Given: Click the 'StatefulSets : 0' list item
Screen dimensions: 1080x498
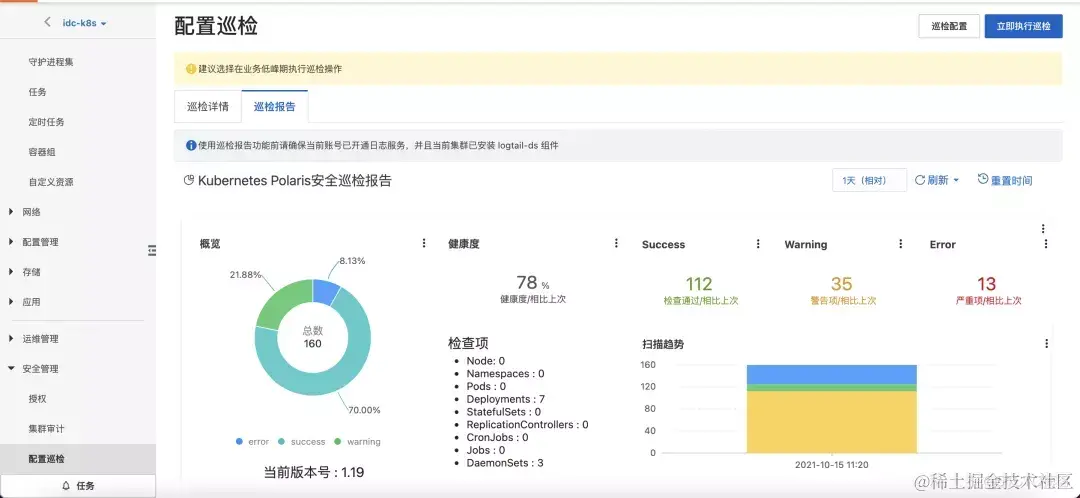Looking at the screenshot, I should click(x=503, y=412).
